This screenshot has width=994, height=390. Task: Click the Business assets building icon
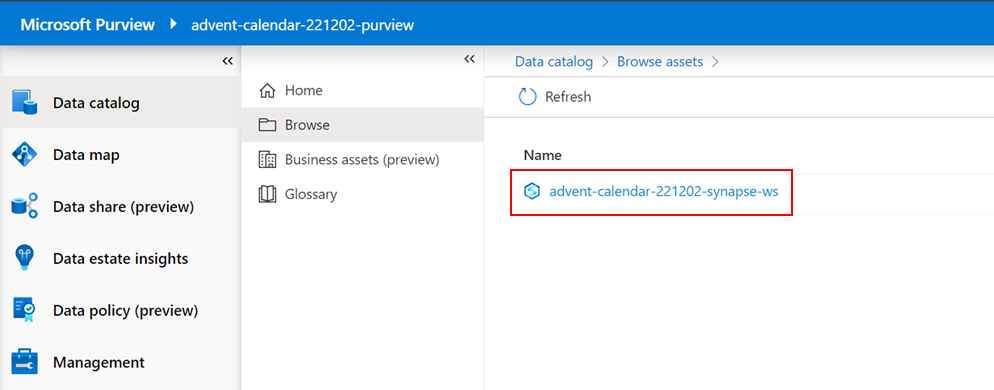(268, 160)
